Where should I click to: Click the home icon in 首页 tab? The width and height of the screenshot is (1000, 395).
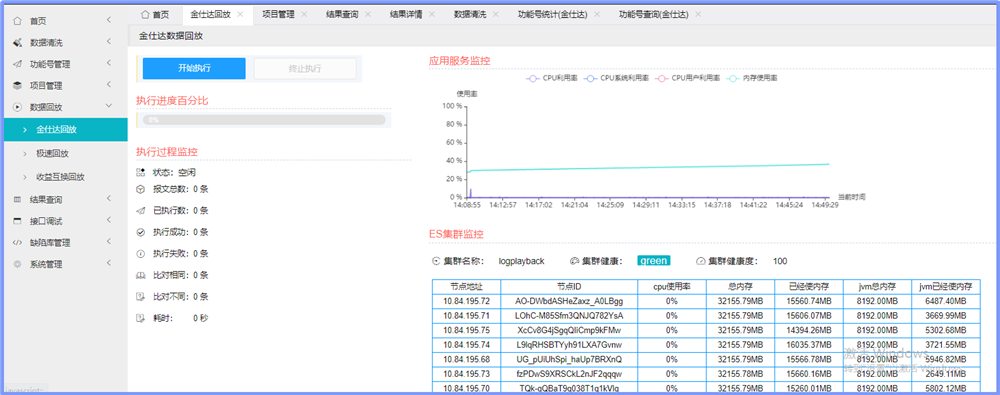[x=145, y=14]
